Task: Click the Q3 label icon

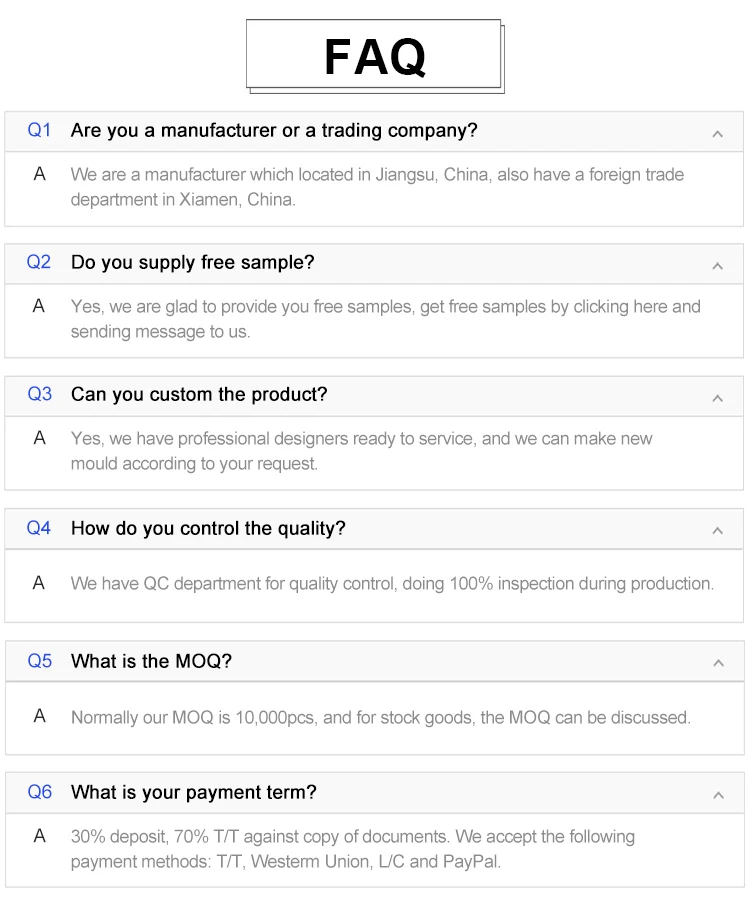Action: pos(39,394)
